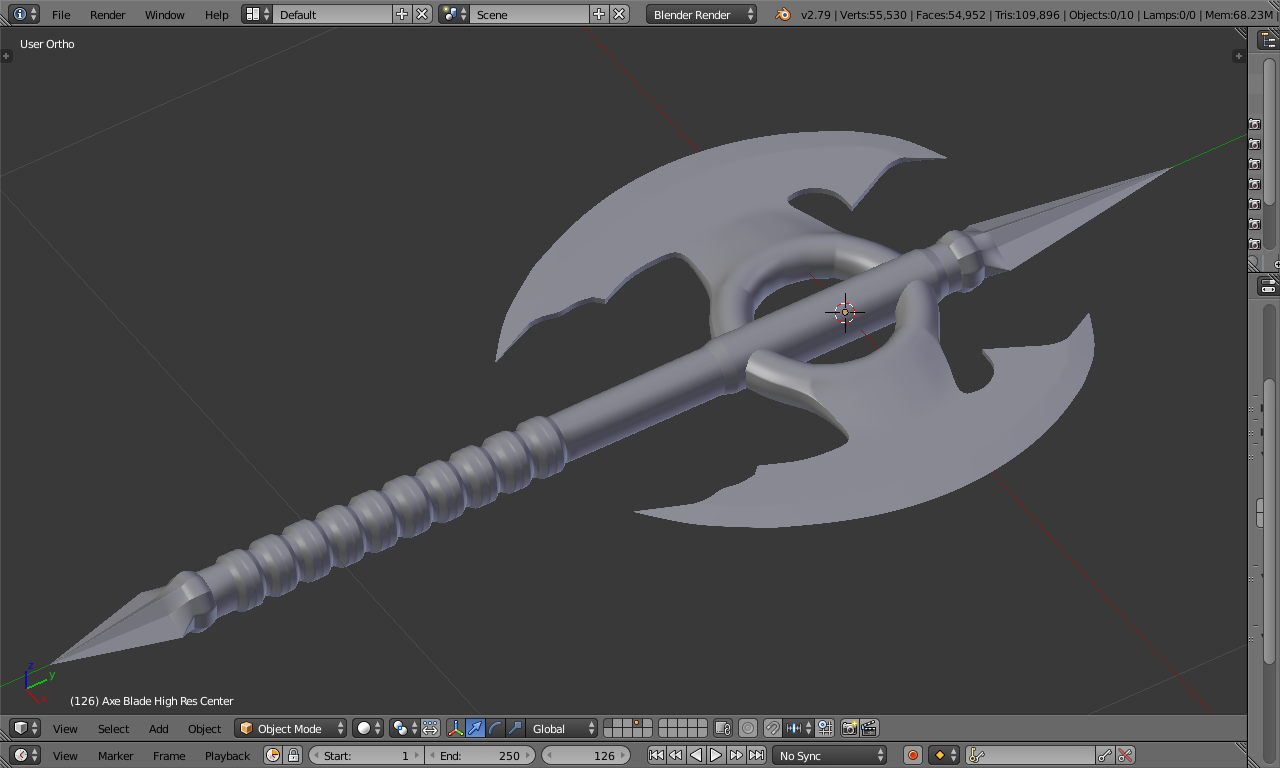Toggle use preview range clock icon
The image size is (1280, 768).
pyautogui.click(x=273, y=755)
